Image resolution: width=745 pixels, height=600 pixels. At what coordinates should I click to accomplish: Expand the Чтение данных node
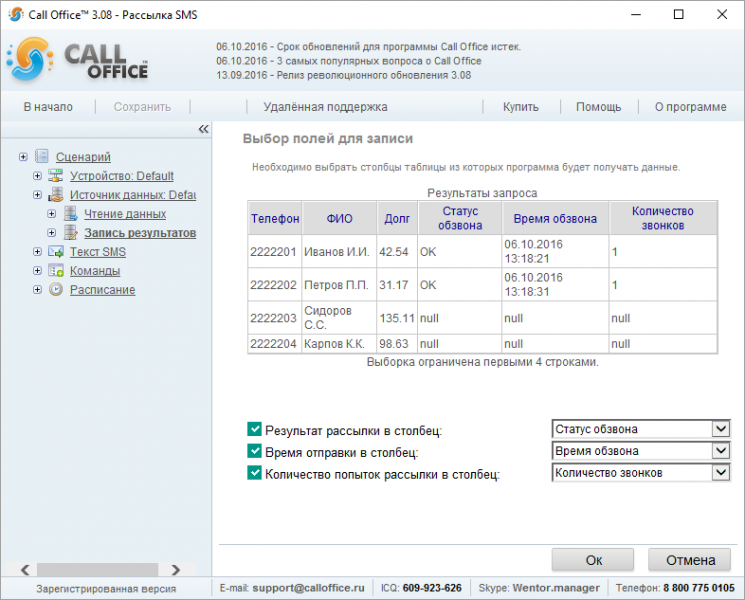52,214
